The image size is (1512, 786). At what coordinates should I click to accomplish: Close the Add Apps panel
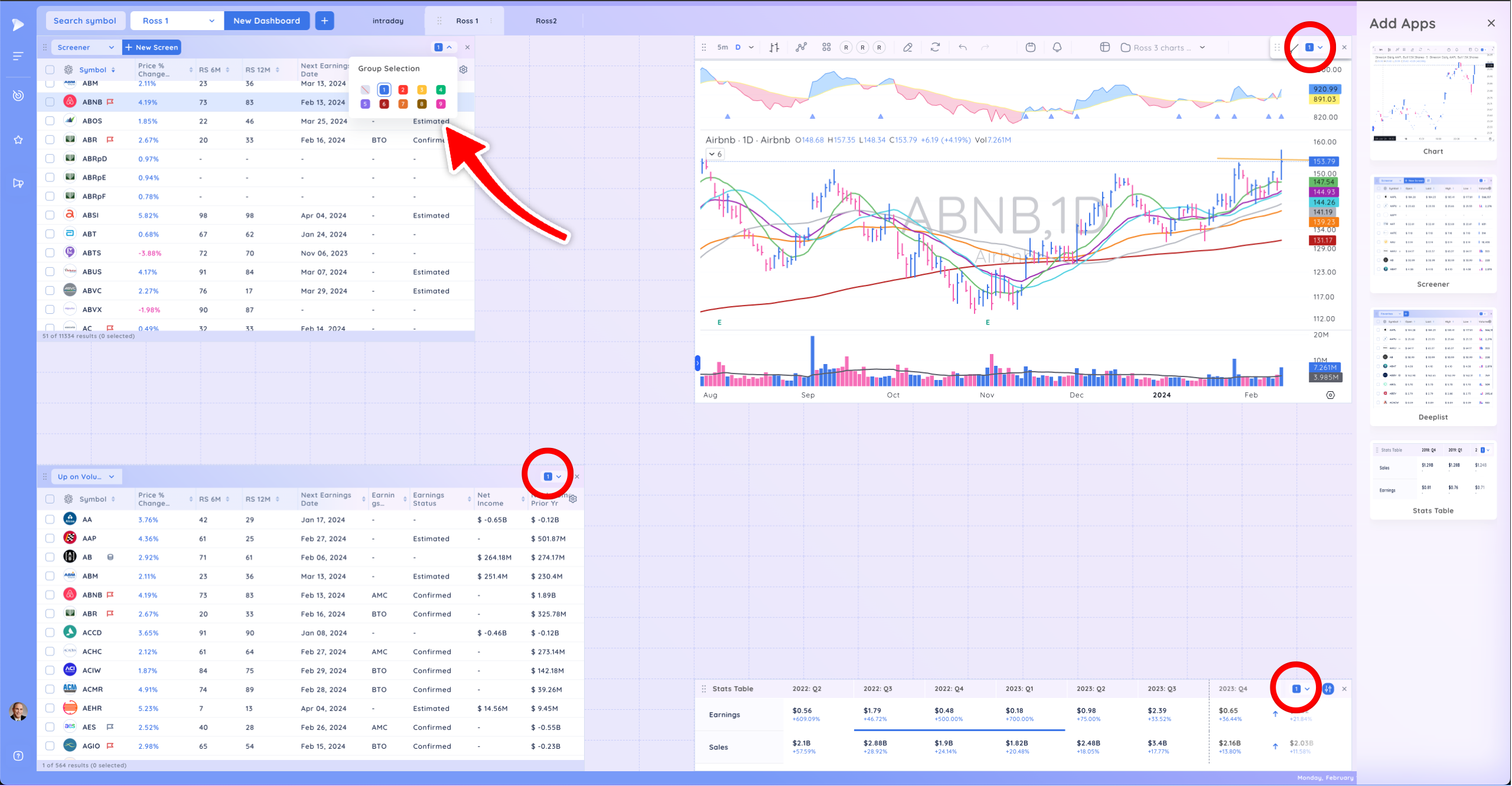[x=1491, y=23]
